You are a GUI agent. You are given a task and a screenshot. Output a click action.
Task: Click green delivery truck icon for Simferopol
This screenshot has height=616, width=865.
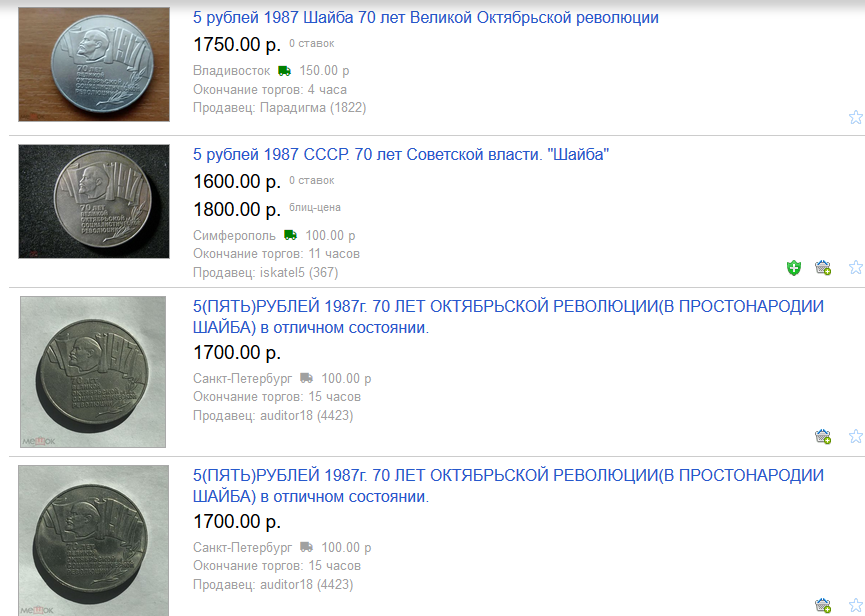click(290, 235)
